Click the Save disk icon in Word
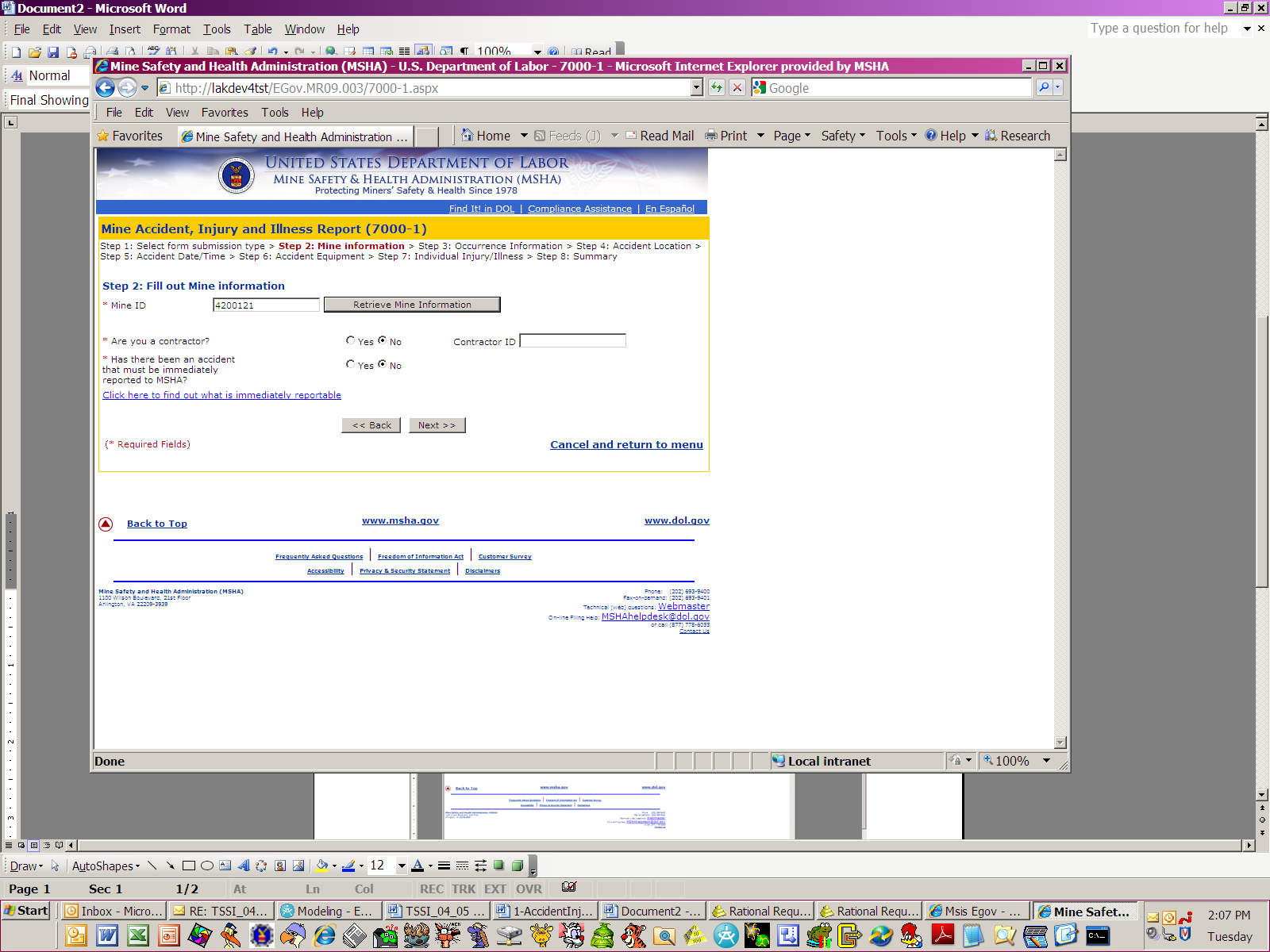Screen dimensions: 1270x952 click(x=53, y=52)
